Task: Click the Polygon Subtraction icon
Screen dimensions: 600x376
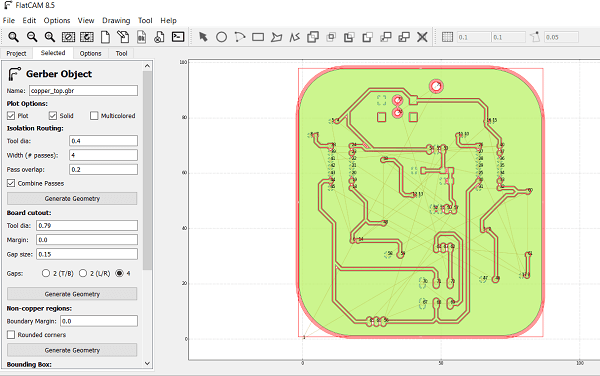Action: [349, 37]
